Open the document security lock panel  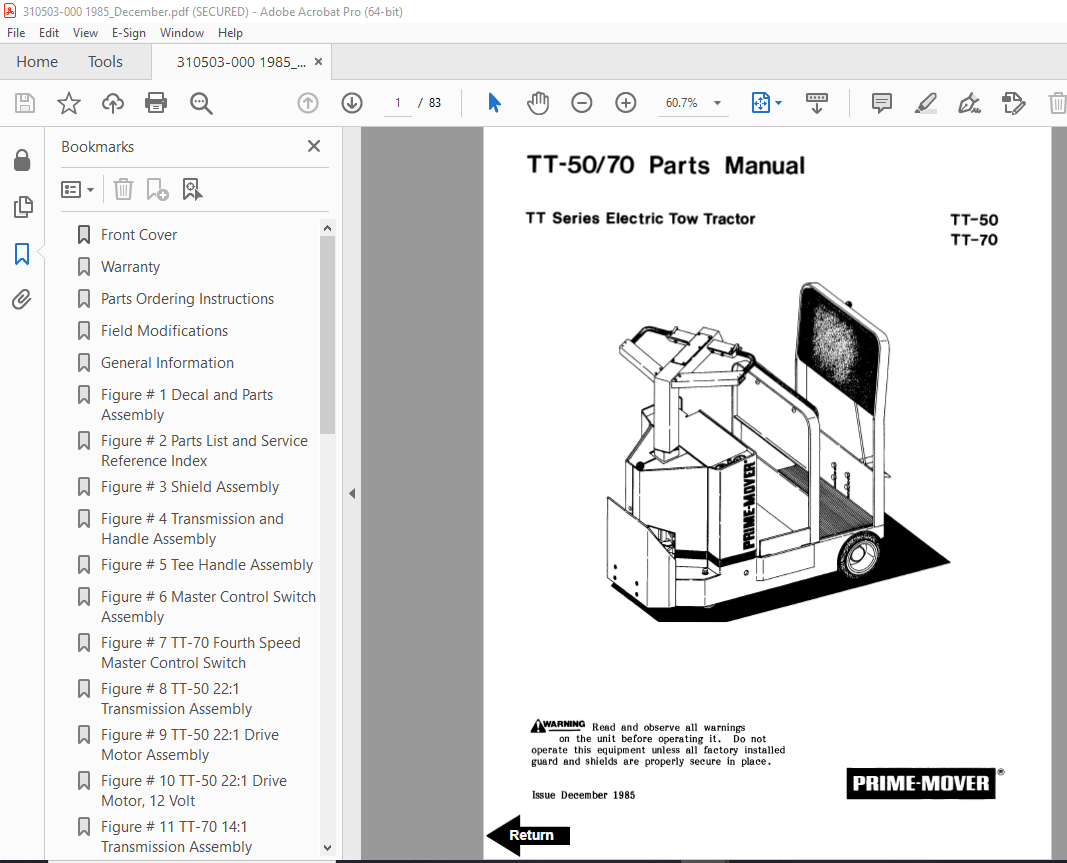pyautogui.click(x=22, y=160)
